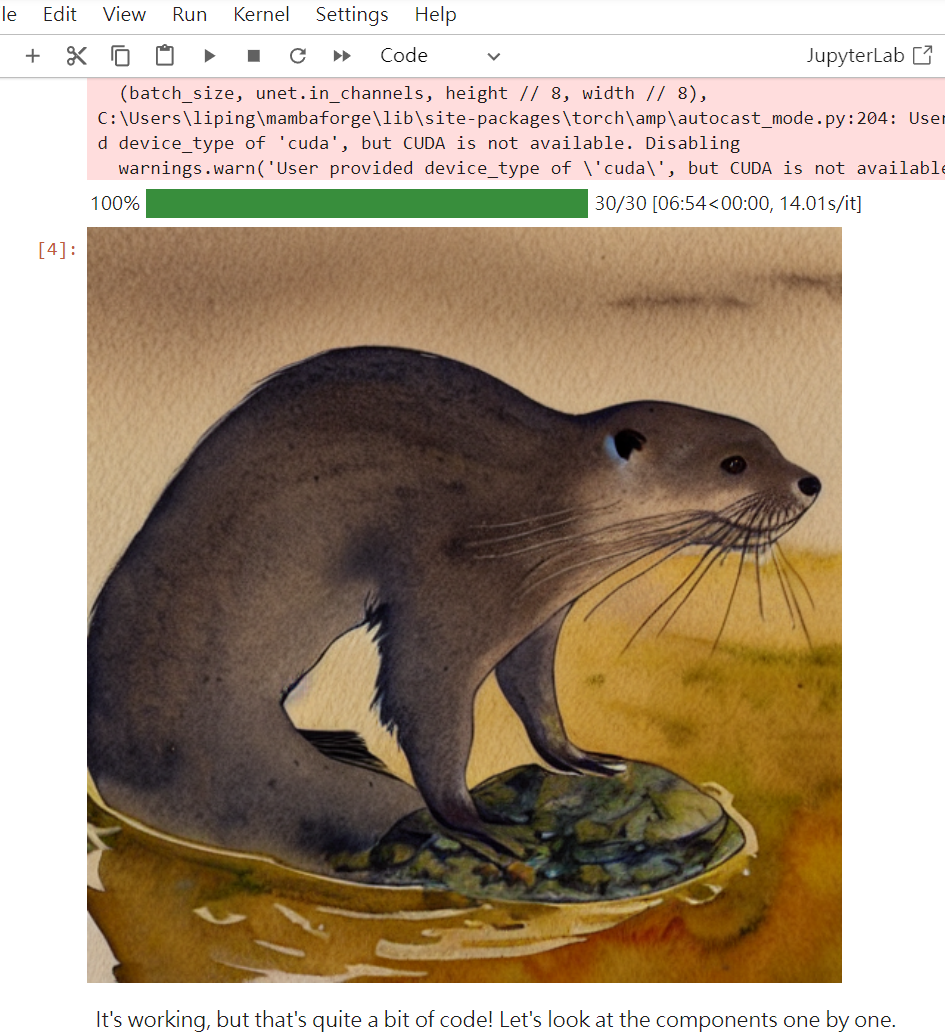
Task: Click the [4]: output prompt
Action: (57, 250)
